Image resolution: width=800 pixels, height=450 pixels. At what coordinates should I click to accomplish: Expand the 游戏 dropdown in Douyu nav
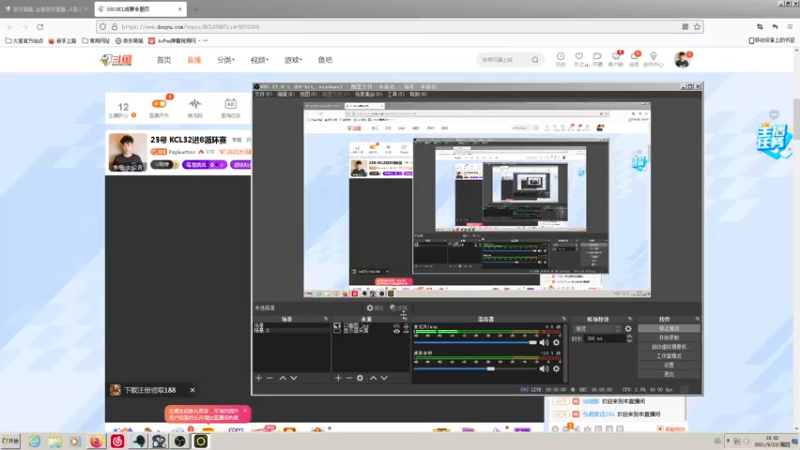[293, 60]
